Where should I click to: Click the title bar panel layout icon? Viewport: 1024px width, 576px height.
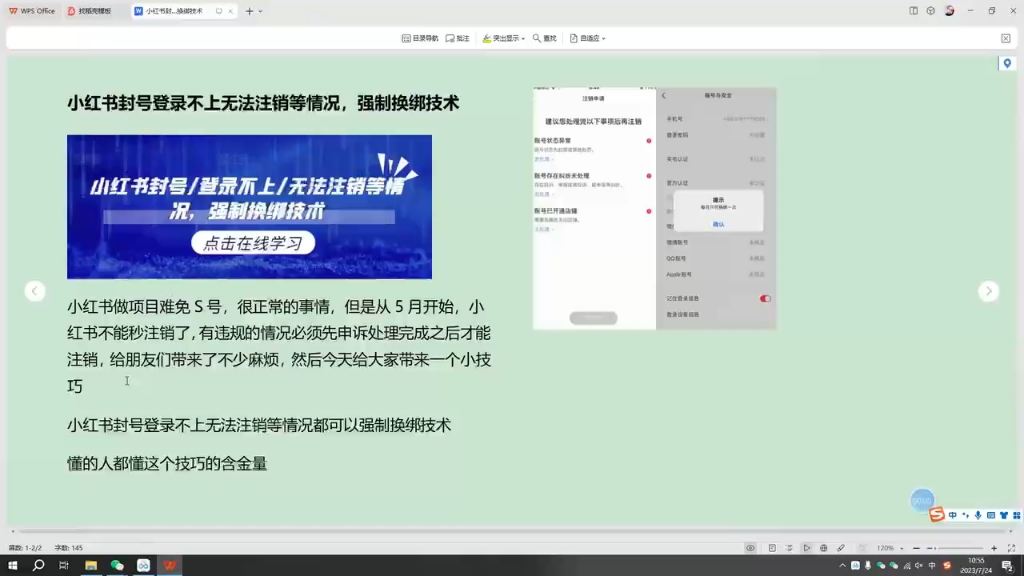tap(913, 11)
